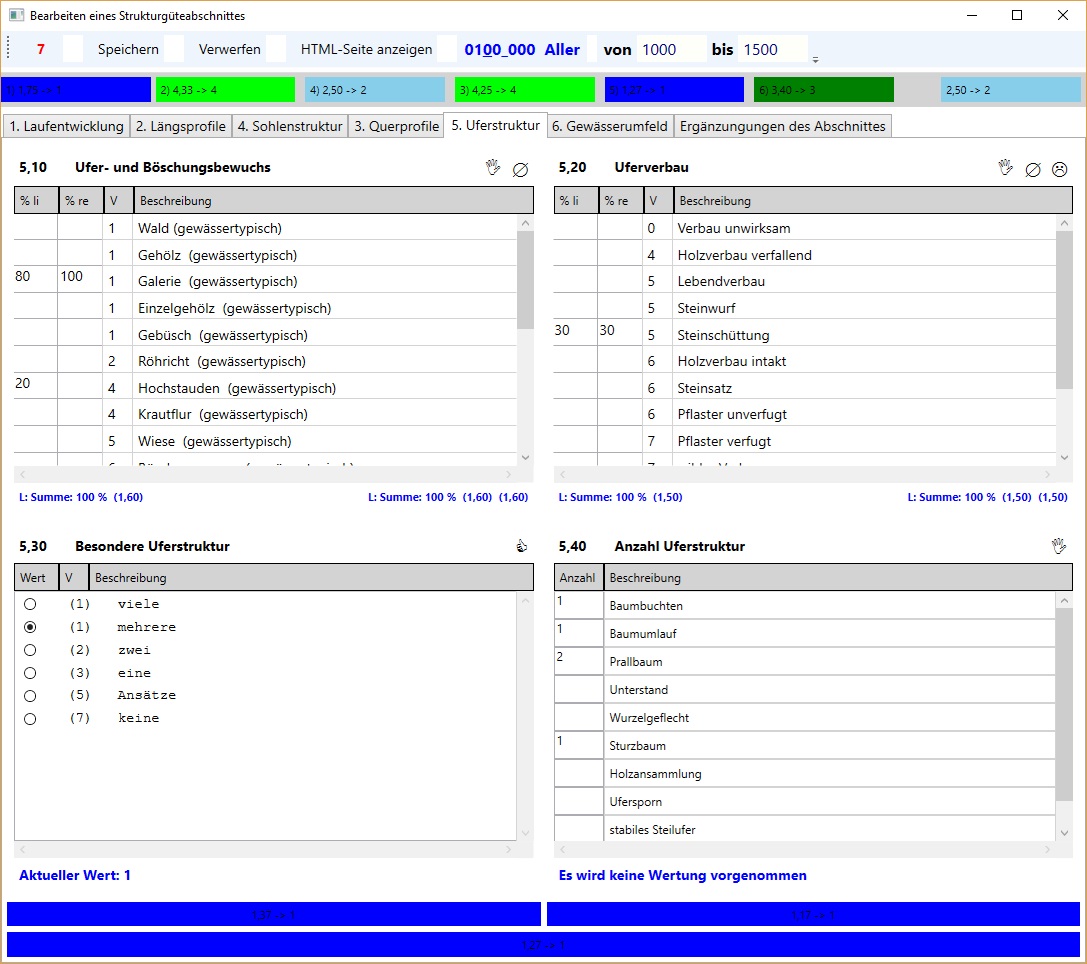This screenshot has width=1087, height=964.
Task: Click the empty-set icon in Uferverbau header
Action: tap(1033, 169)
